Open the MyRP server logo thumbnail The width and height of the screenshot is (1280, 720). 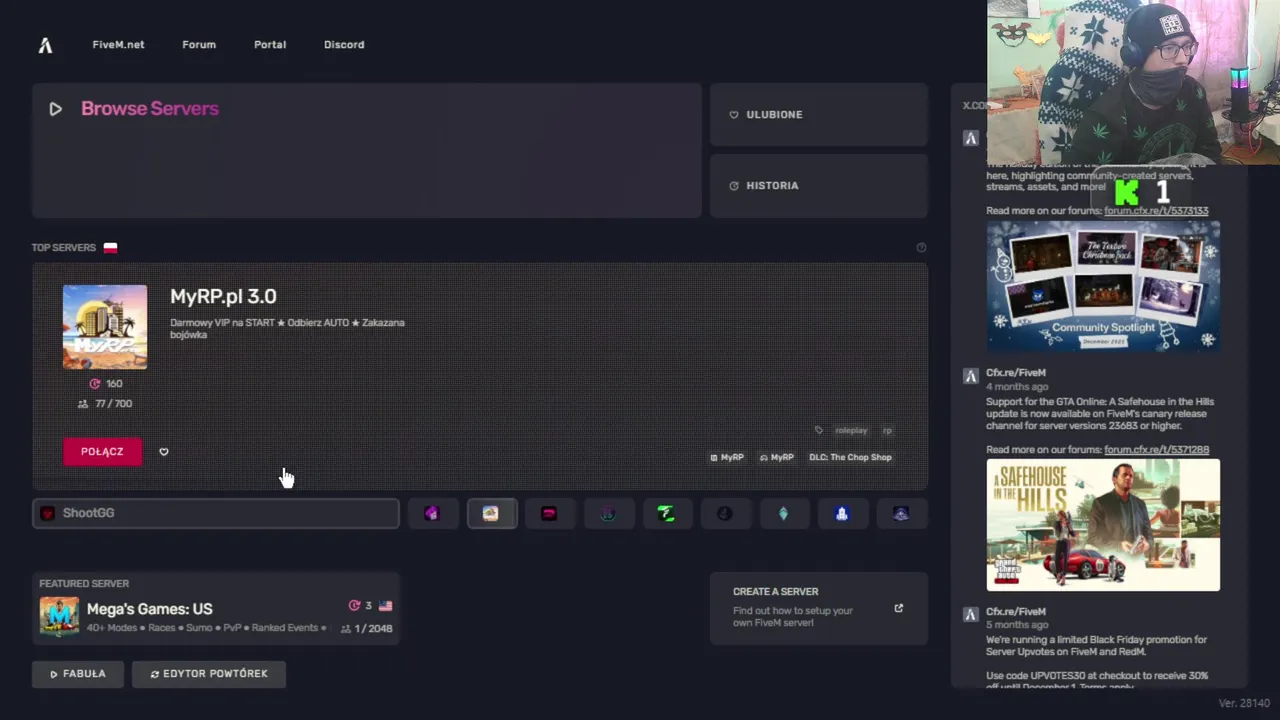click(x=105, y=327)
